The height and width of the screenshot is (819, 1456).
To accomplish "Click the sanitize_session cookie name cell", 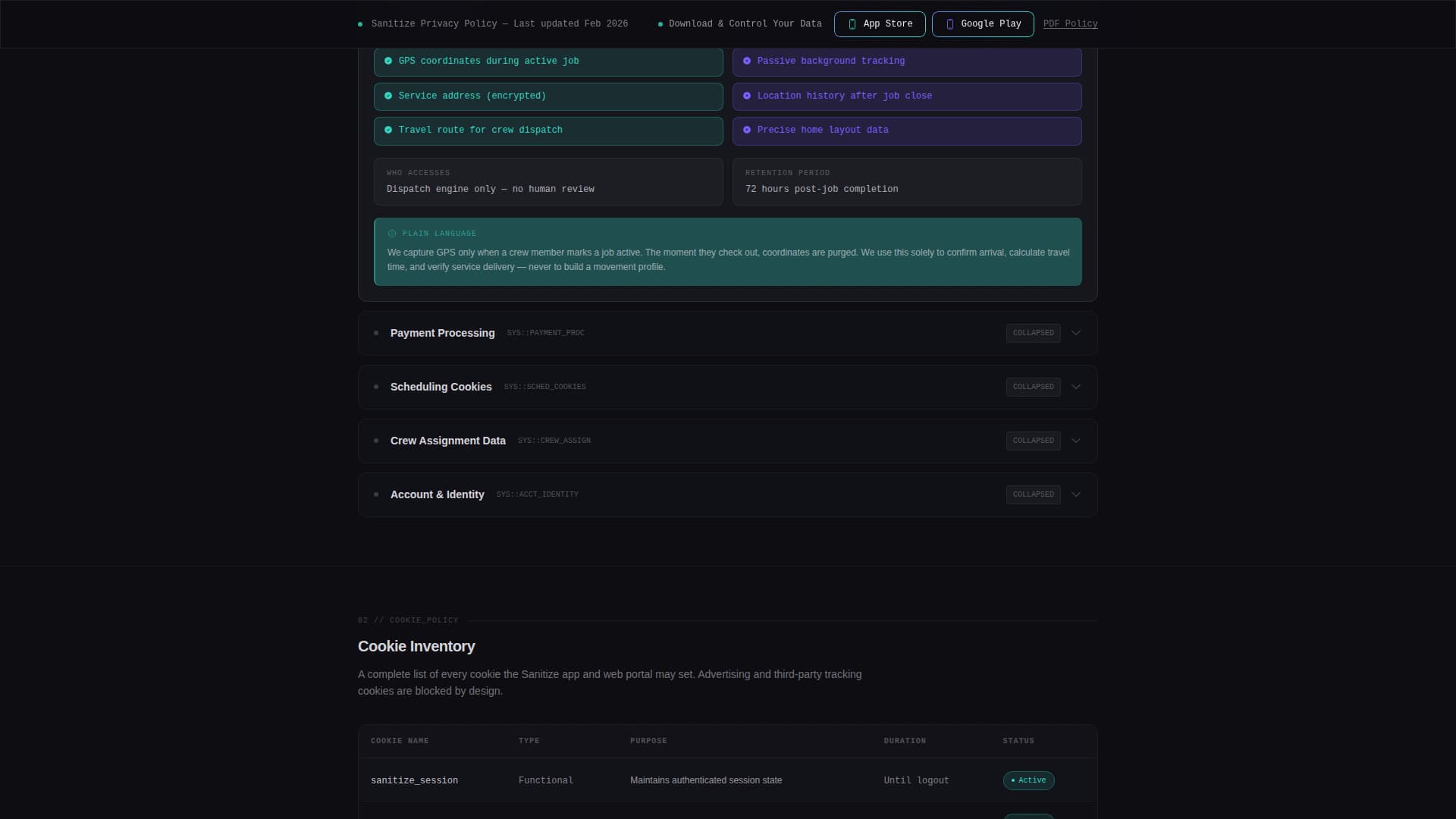I will [414, 780].
